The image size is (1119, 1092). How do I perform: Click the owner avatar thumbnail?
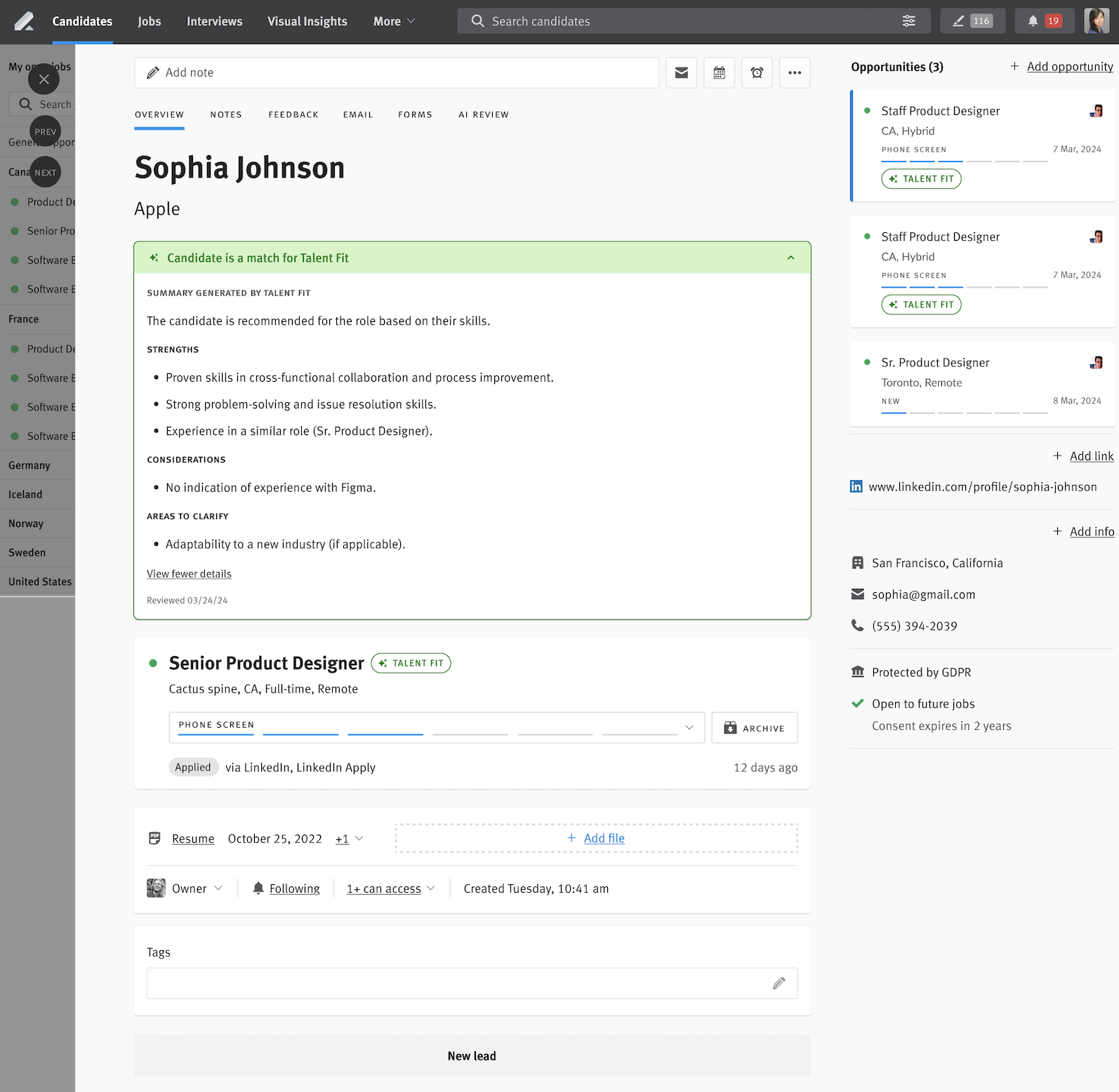pos(156,888)
